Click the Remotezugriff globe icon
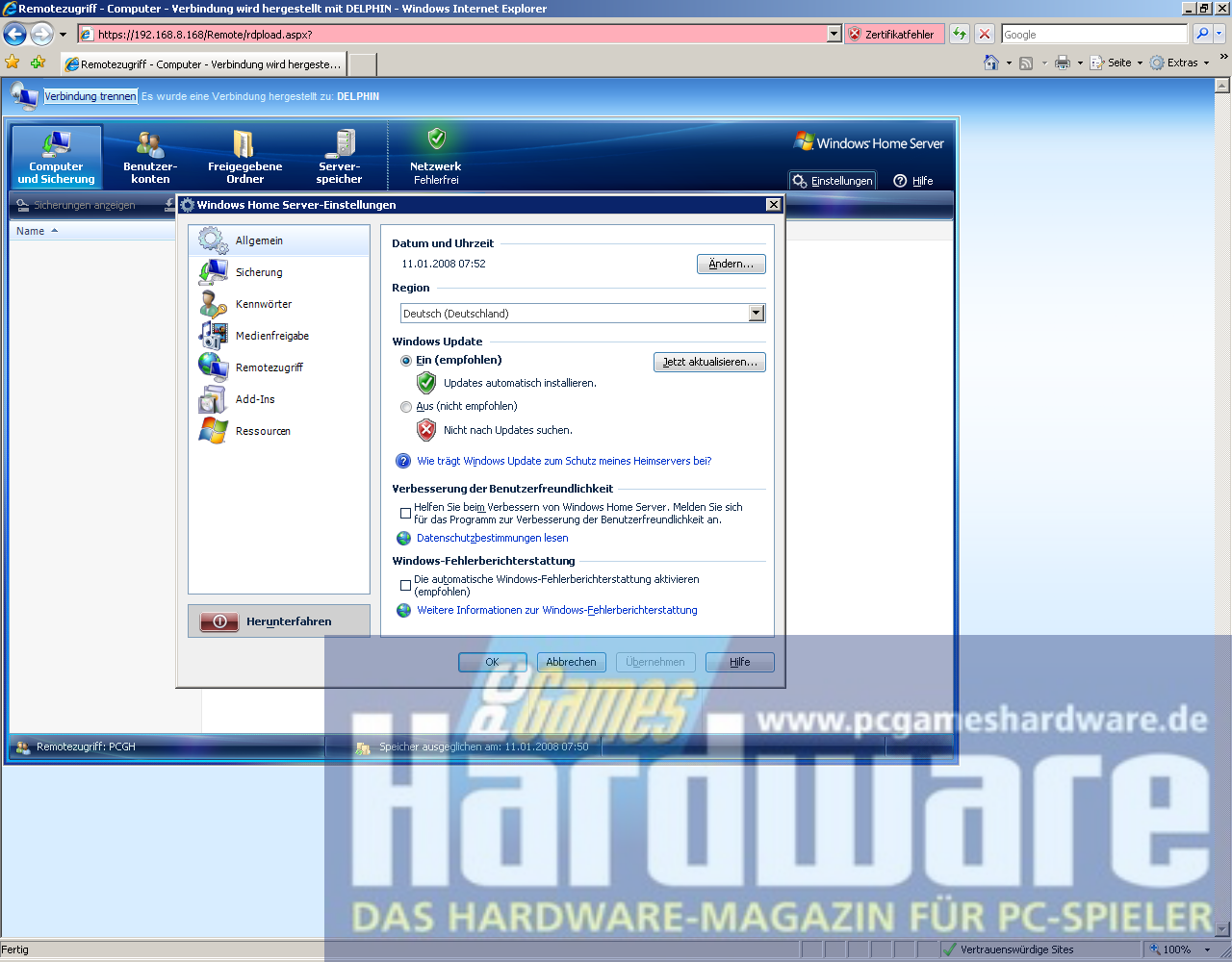 (214, 367)
